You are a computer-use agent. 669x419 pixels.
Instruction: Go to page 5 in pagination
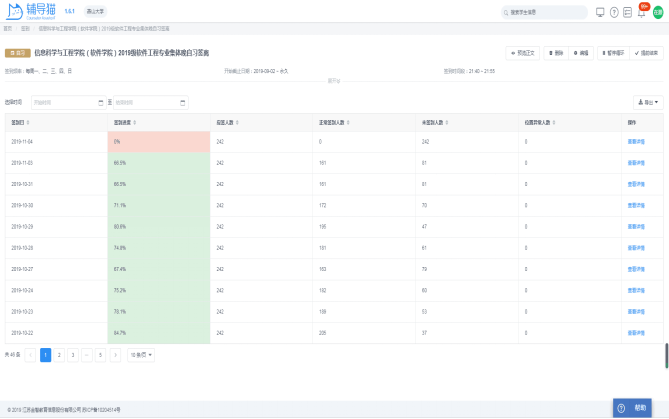100,355
